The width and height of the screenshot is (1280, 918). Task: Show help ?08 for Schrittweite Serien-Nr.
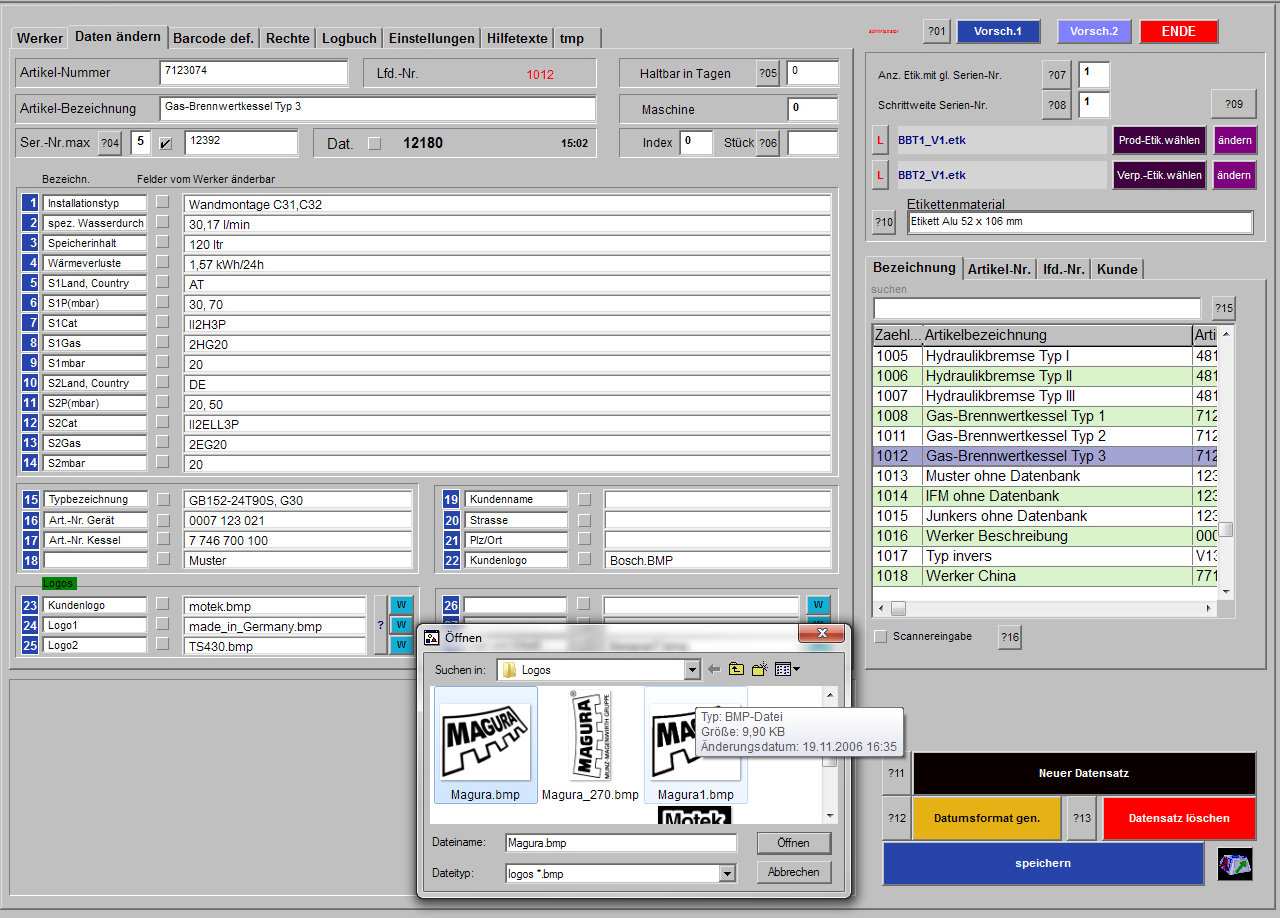click(x=1057, y=104)
